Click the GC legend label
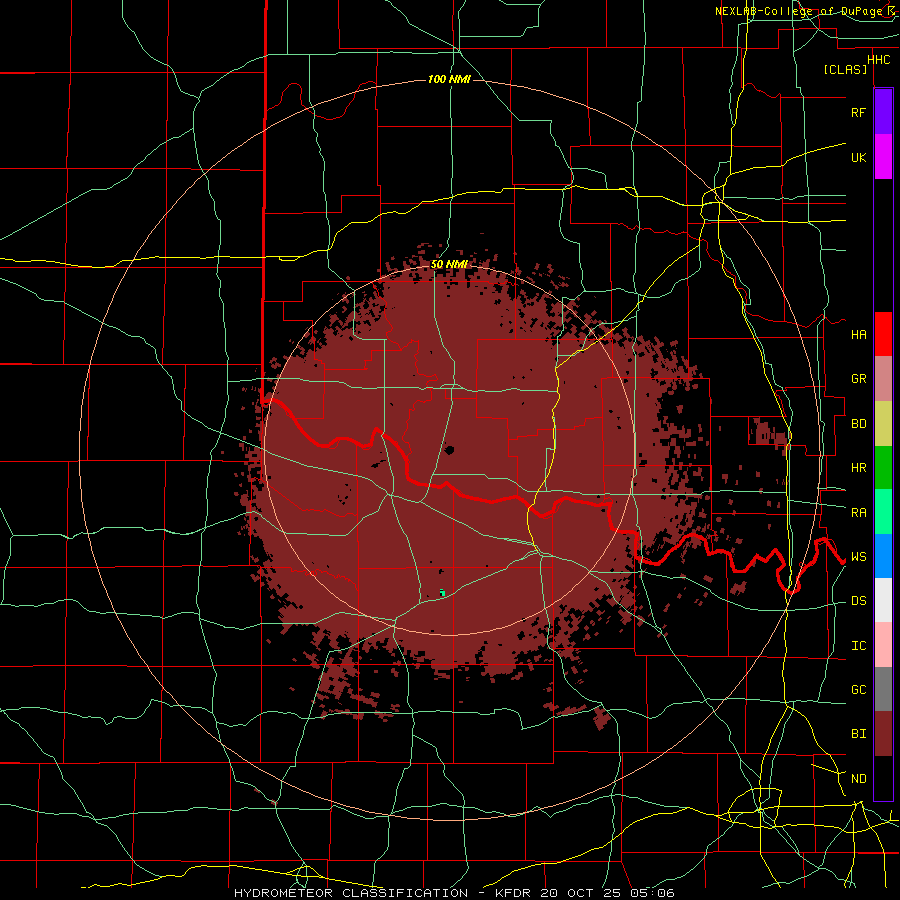The width and height of the screenshot is (900, 900). (858, 689)
